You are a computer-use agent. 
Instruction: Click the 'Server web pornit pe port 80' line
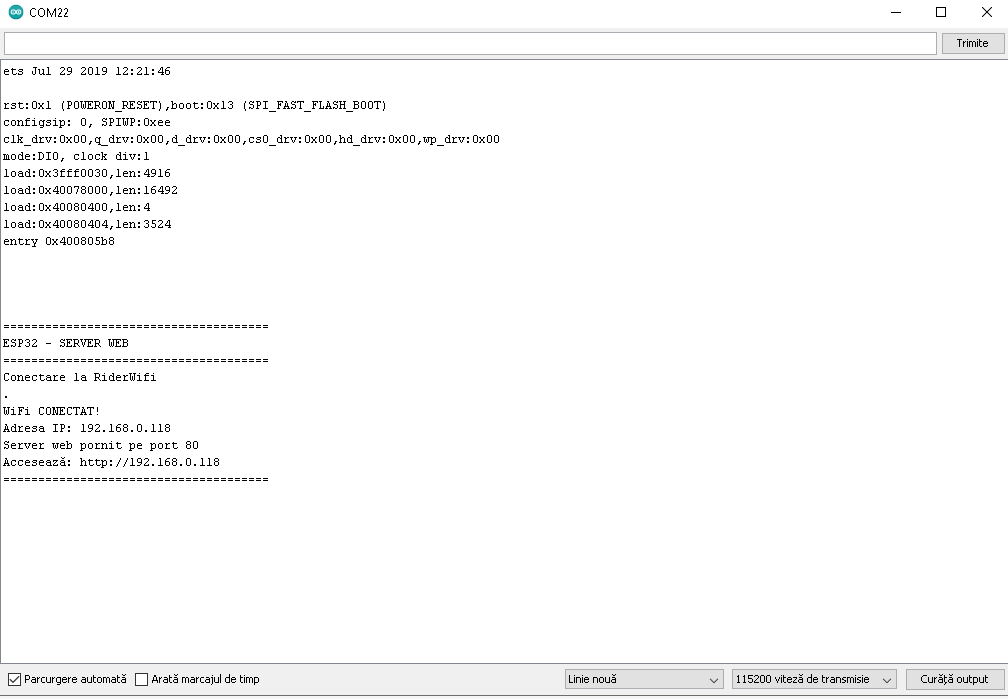point(93,445)
